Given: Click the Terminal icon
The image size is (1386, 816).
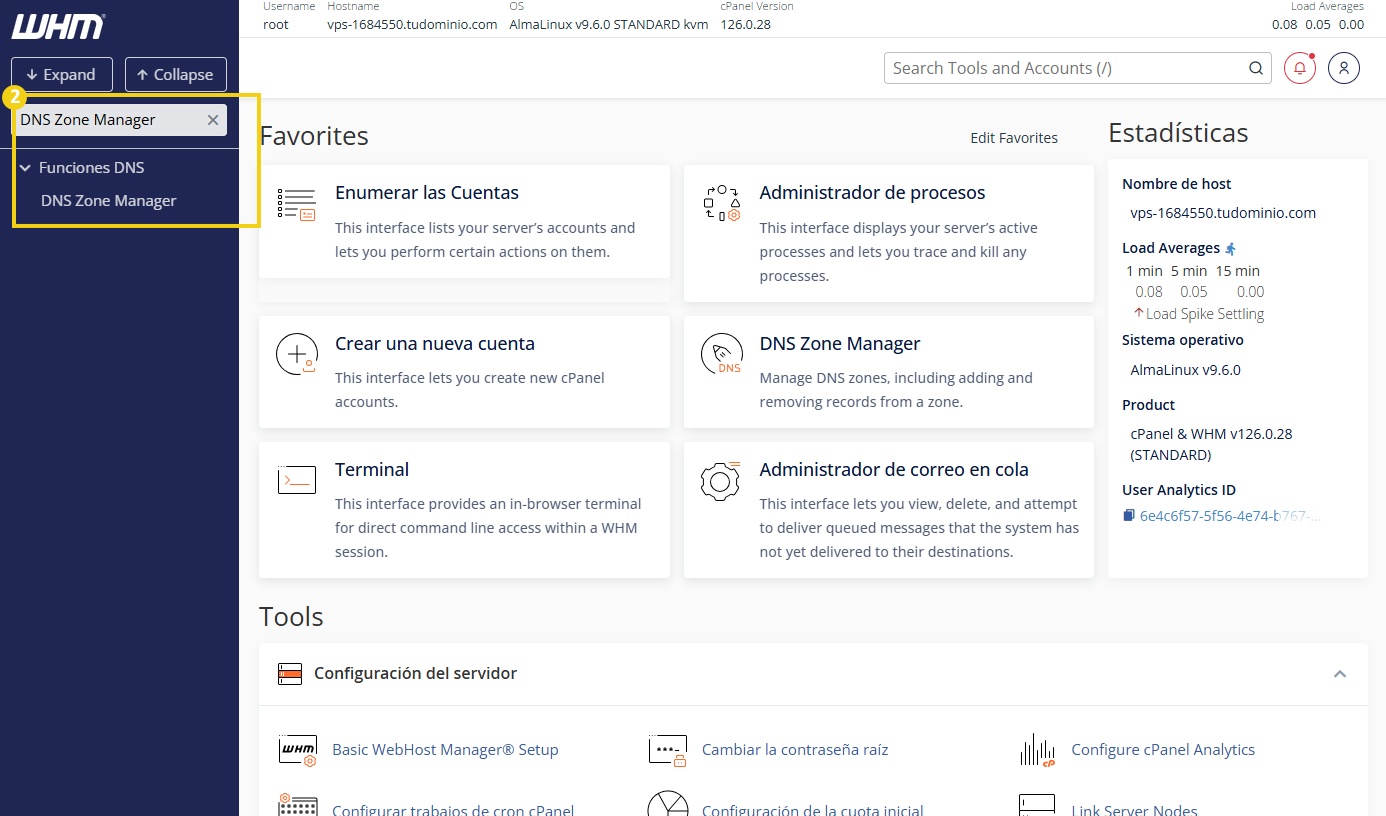Looking at the screenshot, I should [297, 480].
